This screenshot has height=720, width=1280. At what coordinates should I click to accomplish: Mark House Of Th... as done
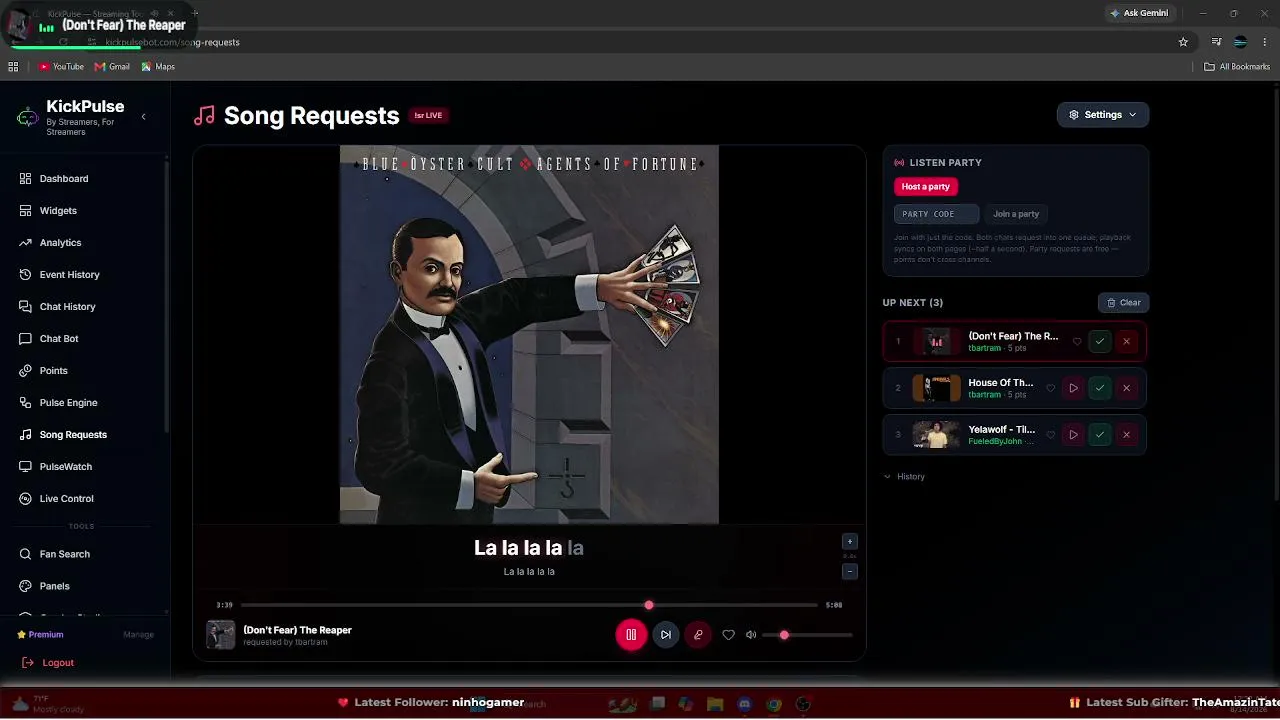click(x=1100, y=388)
